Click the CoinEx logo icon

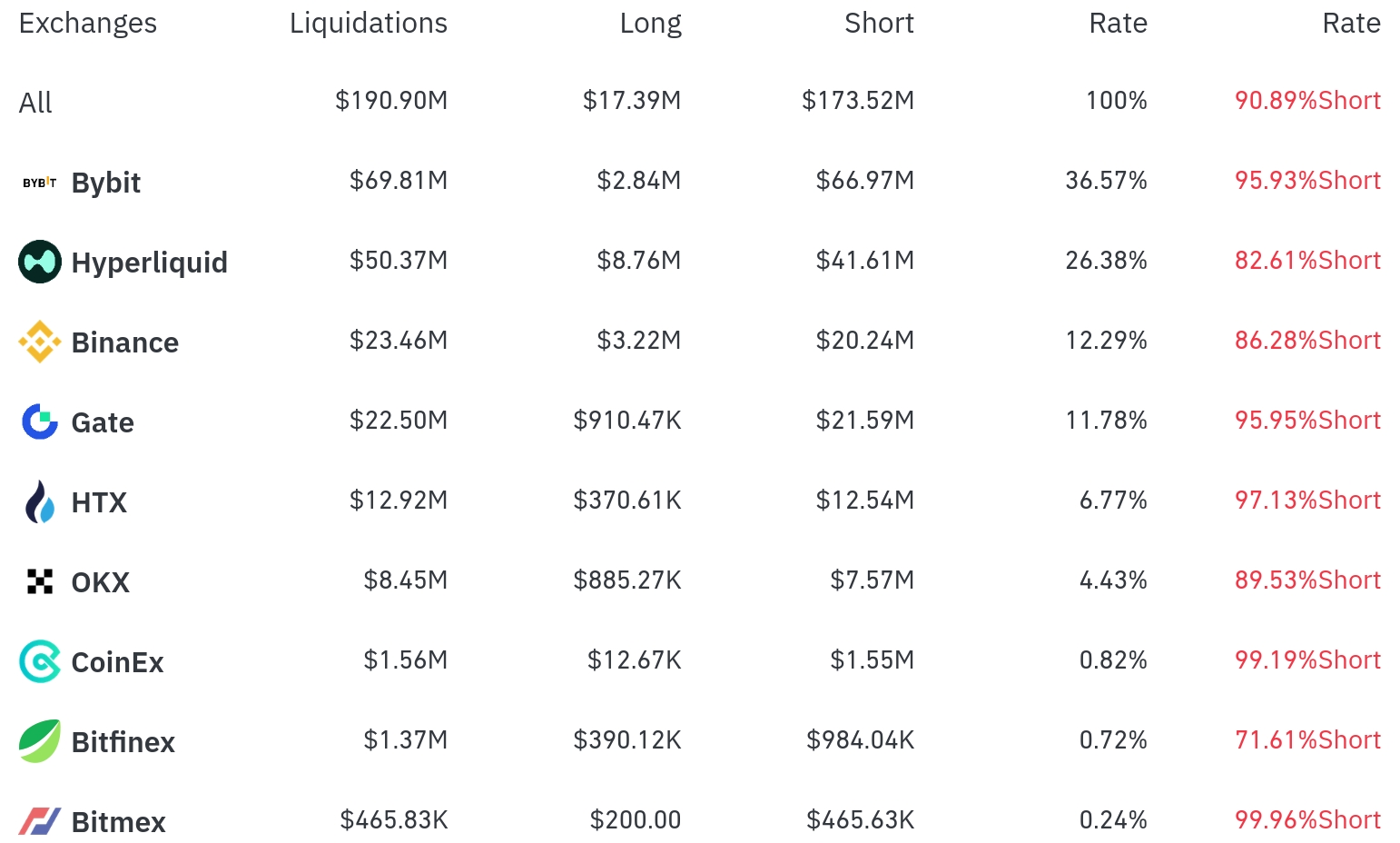click(x=40, y=661)
